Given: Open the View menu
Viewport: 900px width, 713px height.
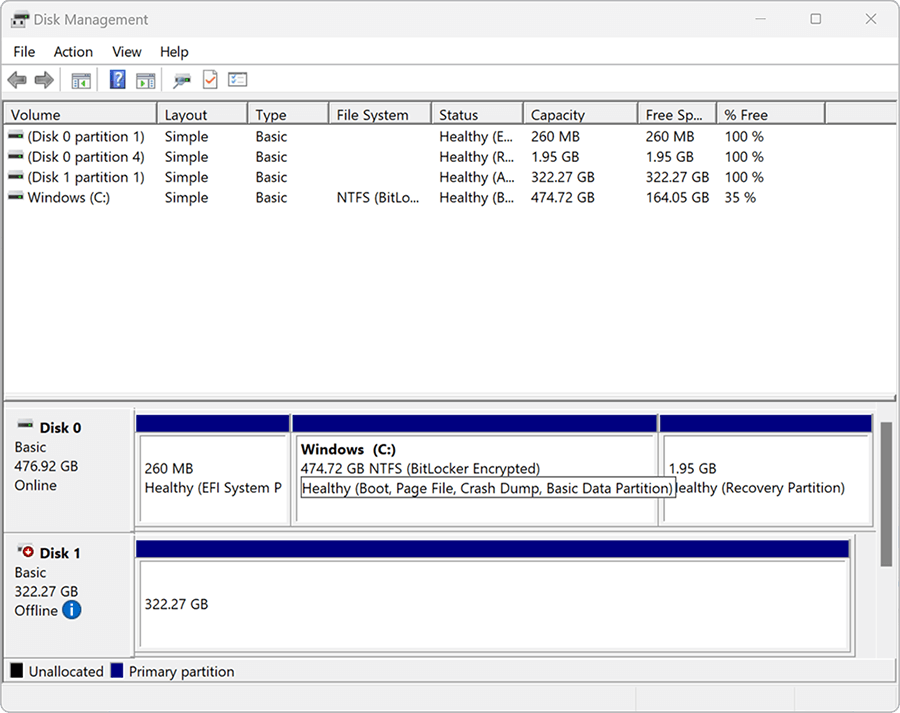Looking at the screenshot, I should (127, 52).
